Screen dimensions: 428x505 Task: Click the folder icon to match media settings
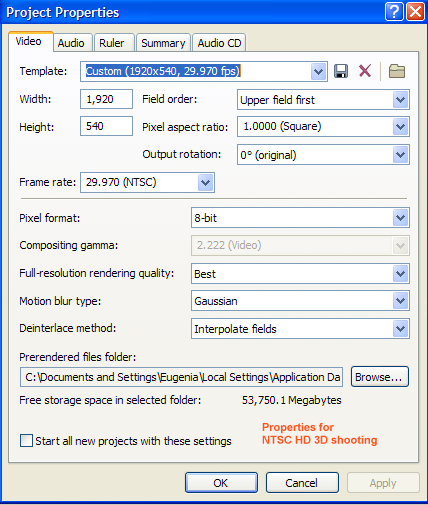click(397, 71)
